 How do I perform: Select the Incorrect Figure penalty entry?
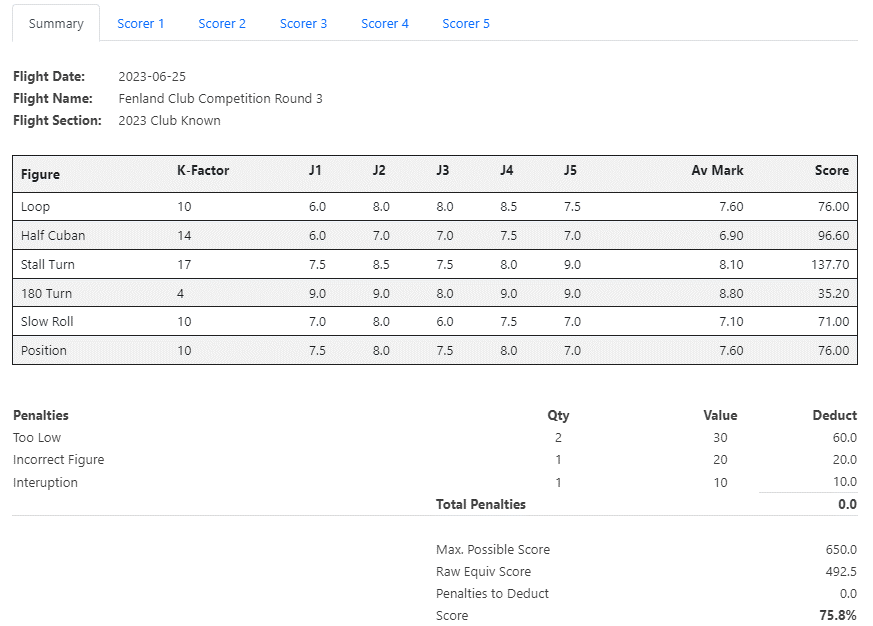59,460
